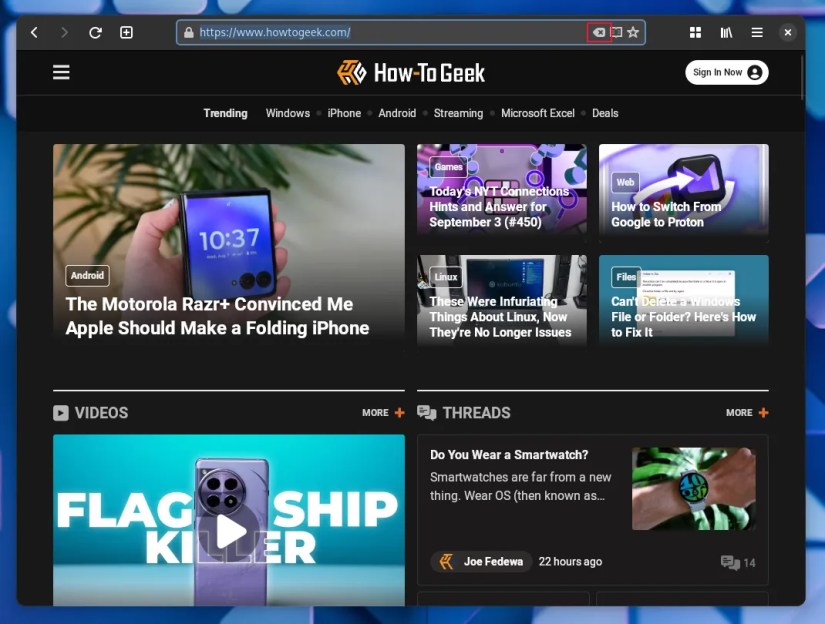The width and height of the screenshot is (825, 624).
Task: Open the Deals category
Action: pyautogui.click(x=605, y=113)
